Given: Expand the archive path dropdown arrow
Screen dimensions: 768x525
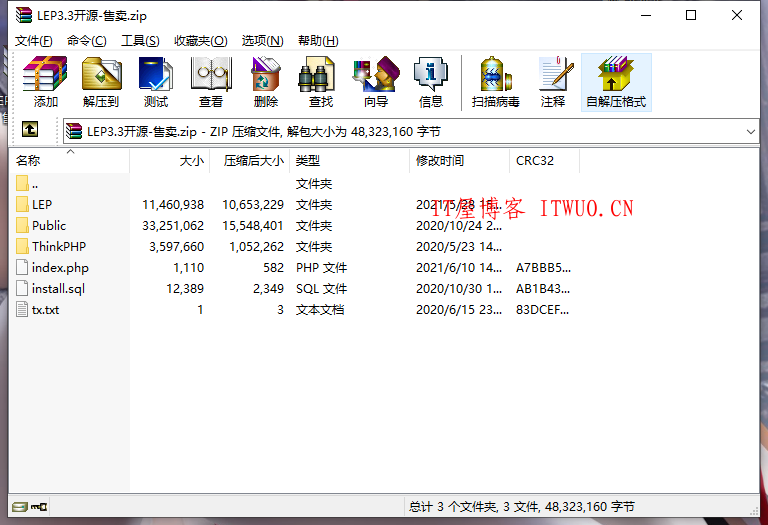Looking at the screenshot, I should (750, 132).
